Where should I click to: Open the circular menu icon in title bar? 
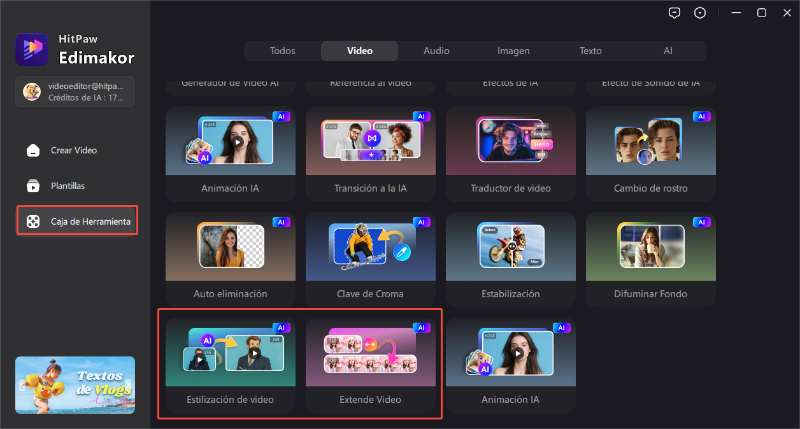(x=700, y=13)
